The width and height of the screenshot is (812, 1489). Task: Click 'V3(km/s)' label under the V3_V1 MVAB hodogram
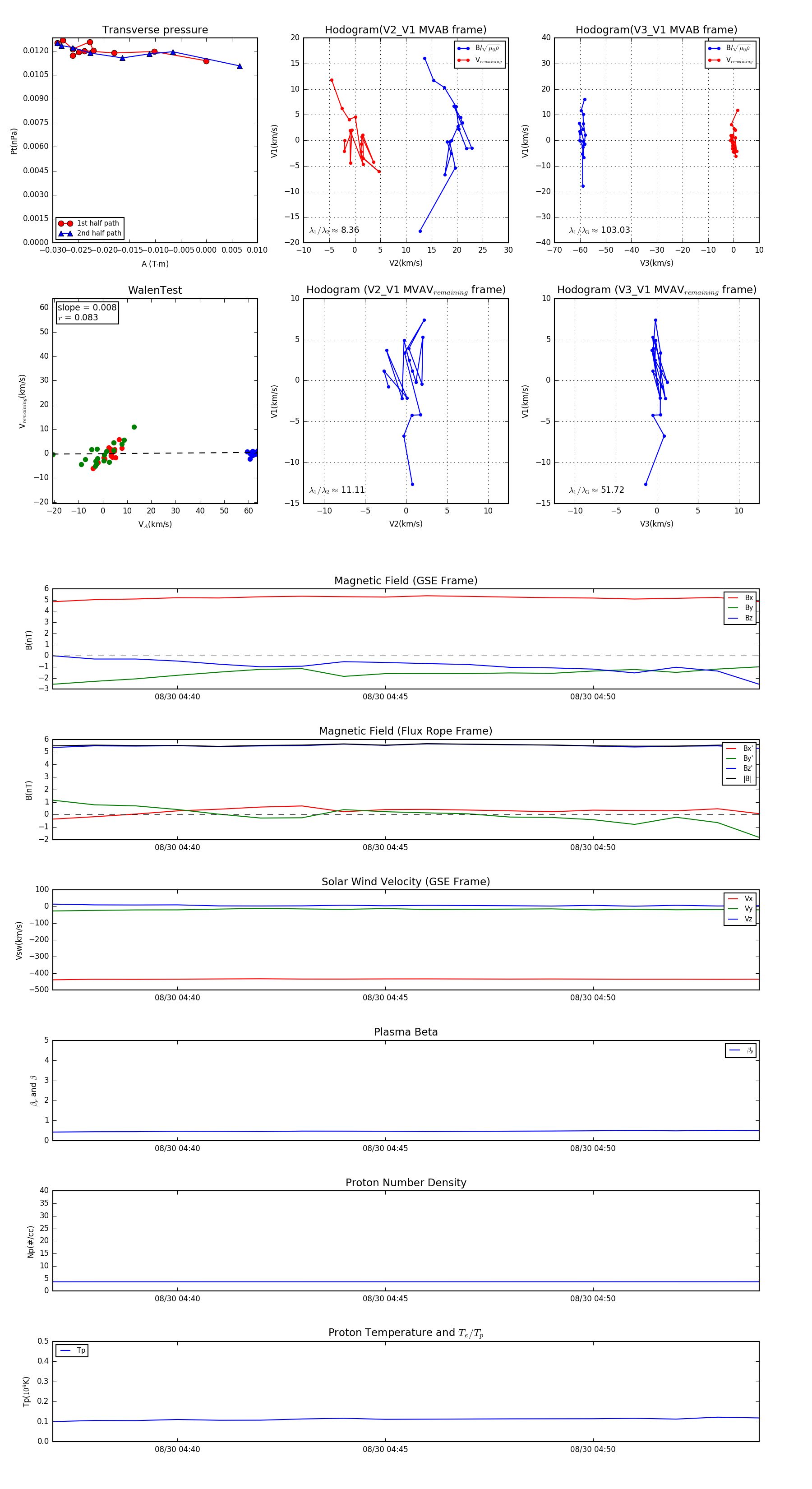(656, 264)
